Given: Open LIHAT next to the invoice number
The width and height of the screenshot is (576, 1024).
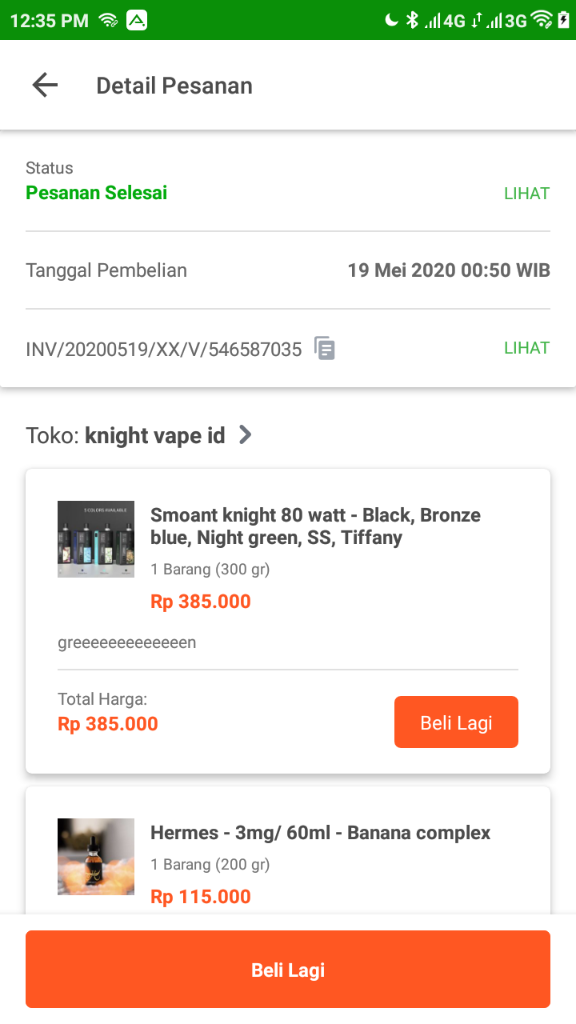Looking at the screenshot, I should (527, 348).
